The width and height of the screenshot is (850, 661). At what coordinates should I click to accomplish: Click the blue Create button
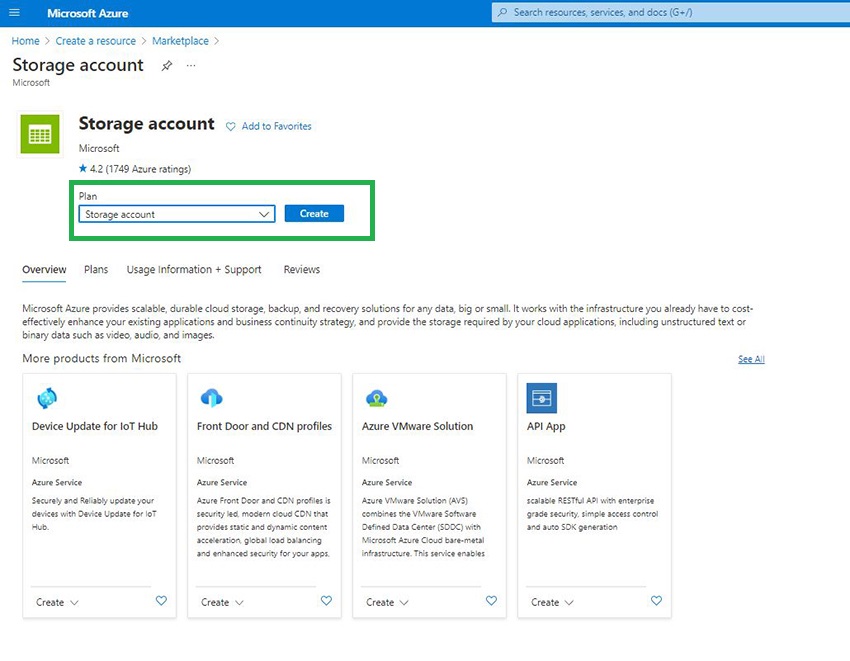[314, 214]
